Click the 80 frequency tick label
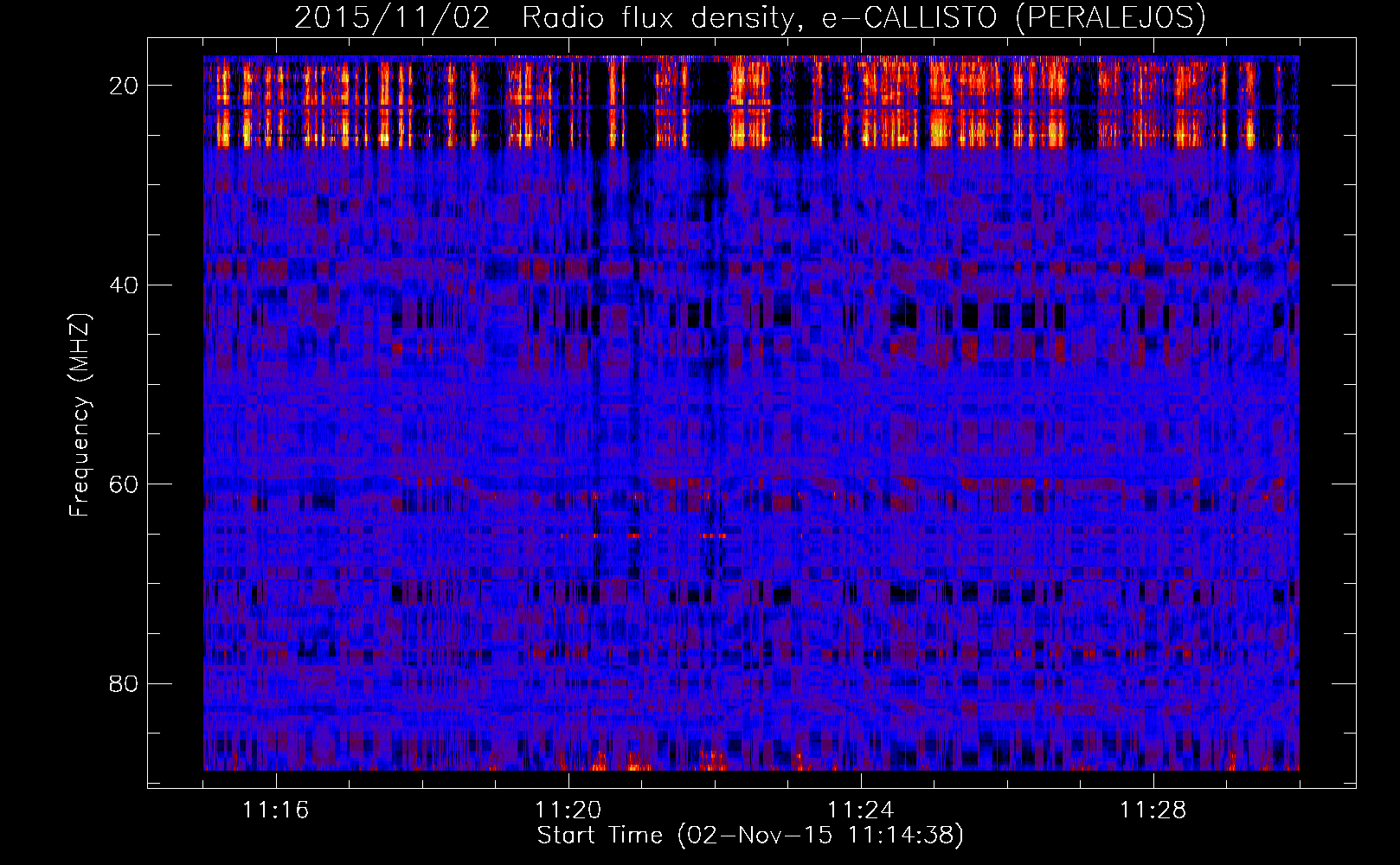 coord(125,683)
